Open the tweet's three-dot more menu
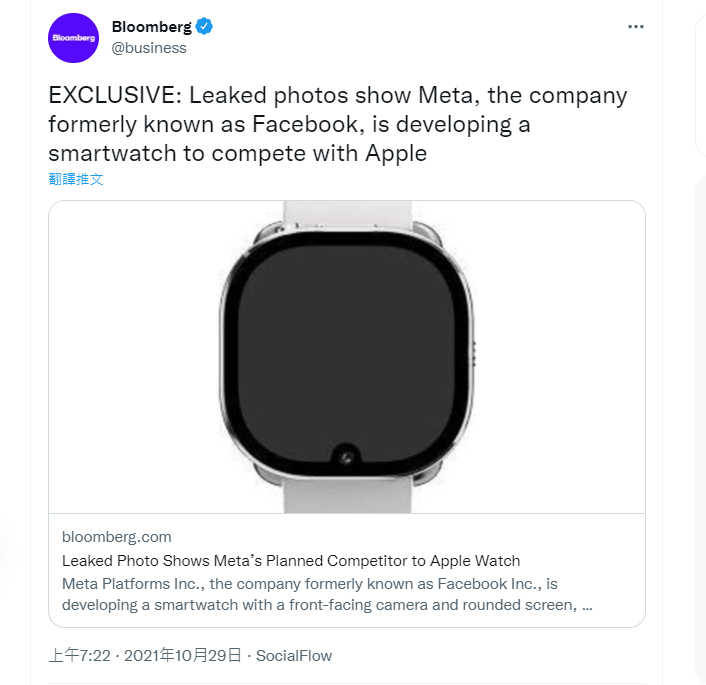706x685 pixels. pos(636,27)
